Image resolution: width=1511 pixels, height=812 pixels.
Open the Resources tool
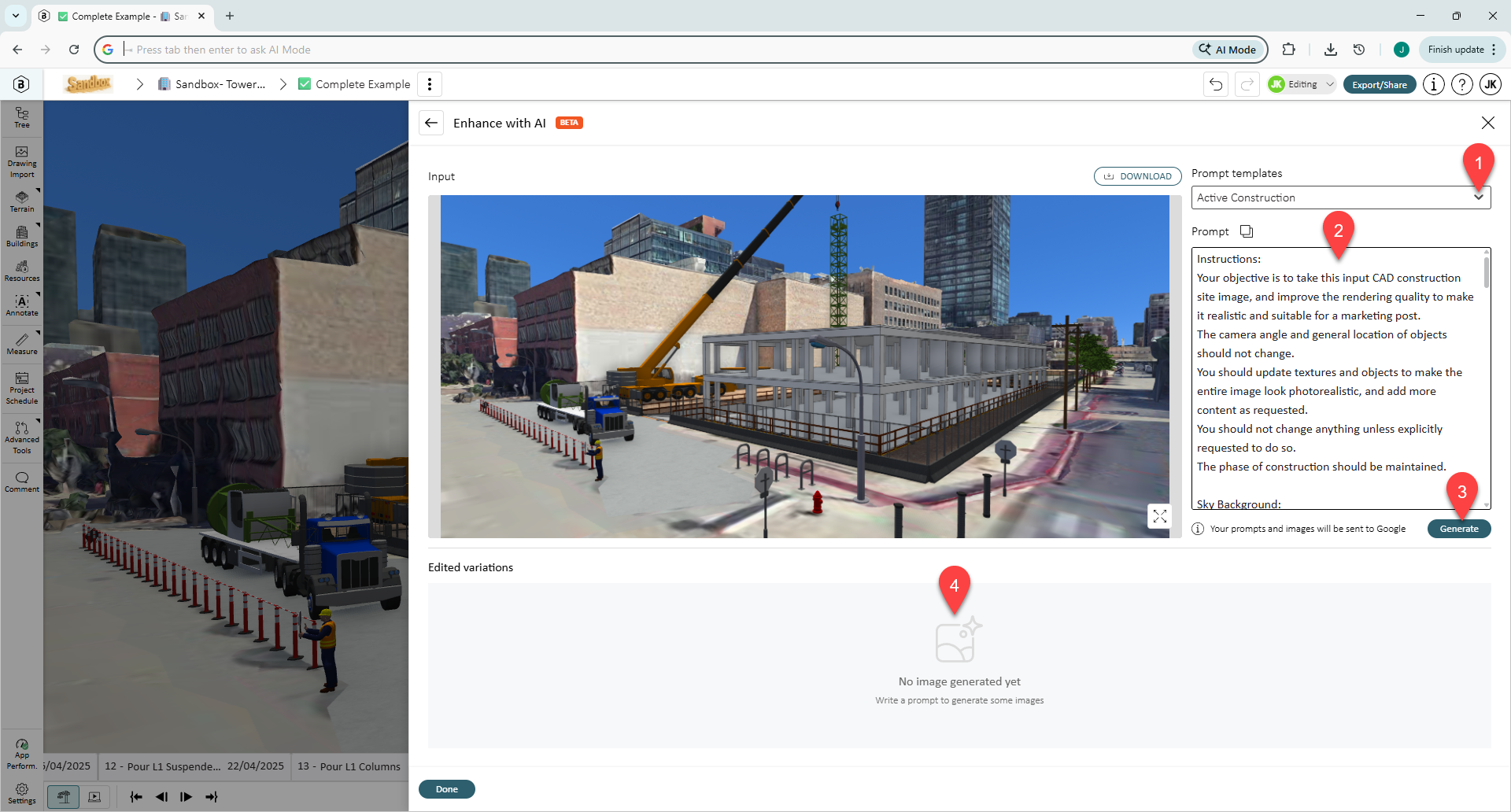point(22,271)
